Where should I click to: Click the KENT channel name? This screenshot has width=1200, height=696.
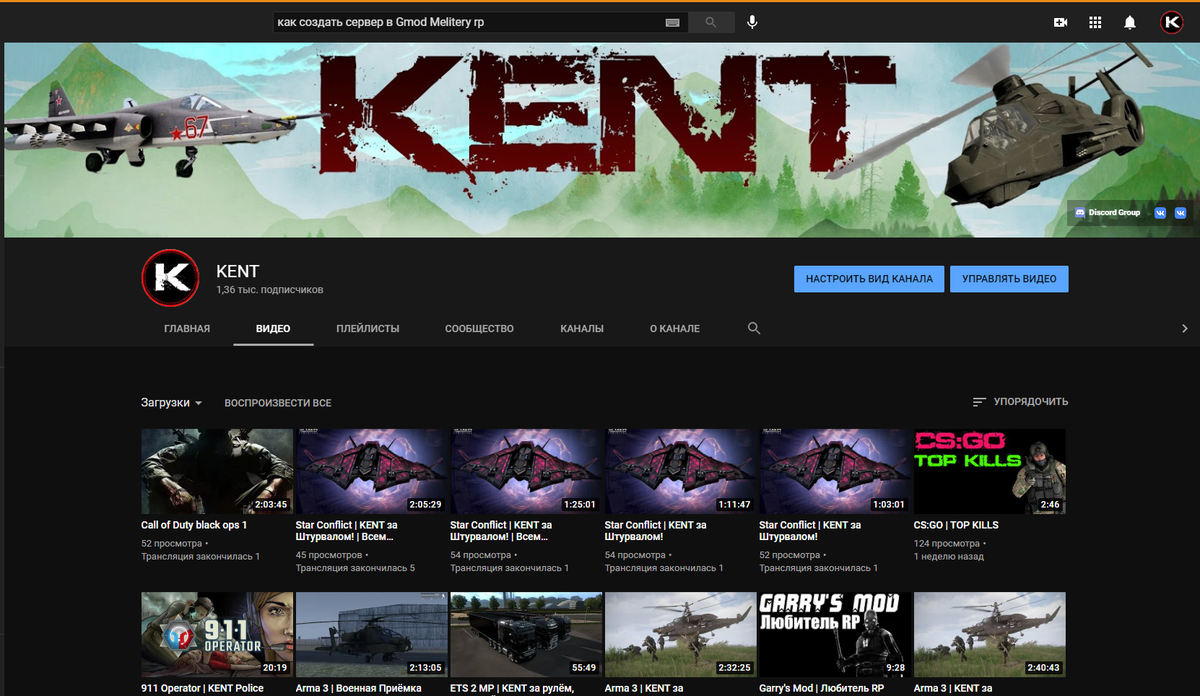pyautogui.click(x=237, y=271)
